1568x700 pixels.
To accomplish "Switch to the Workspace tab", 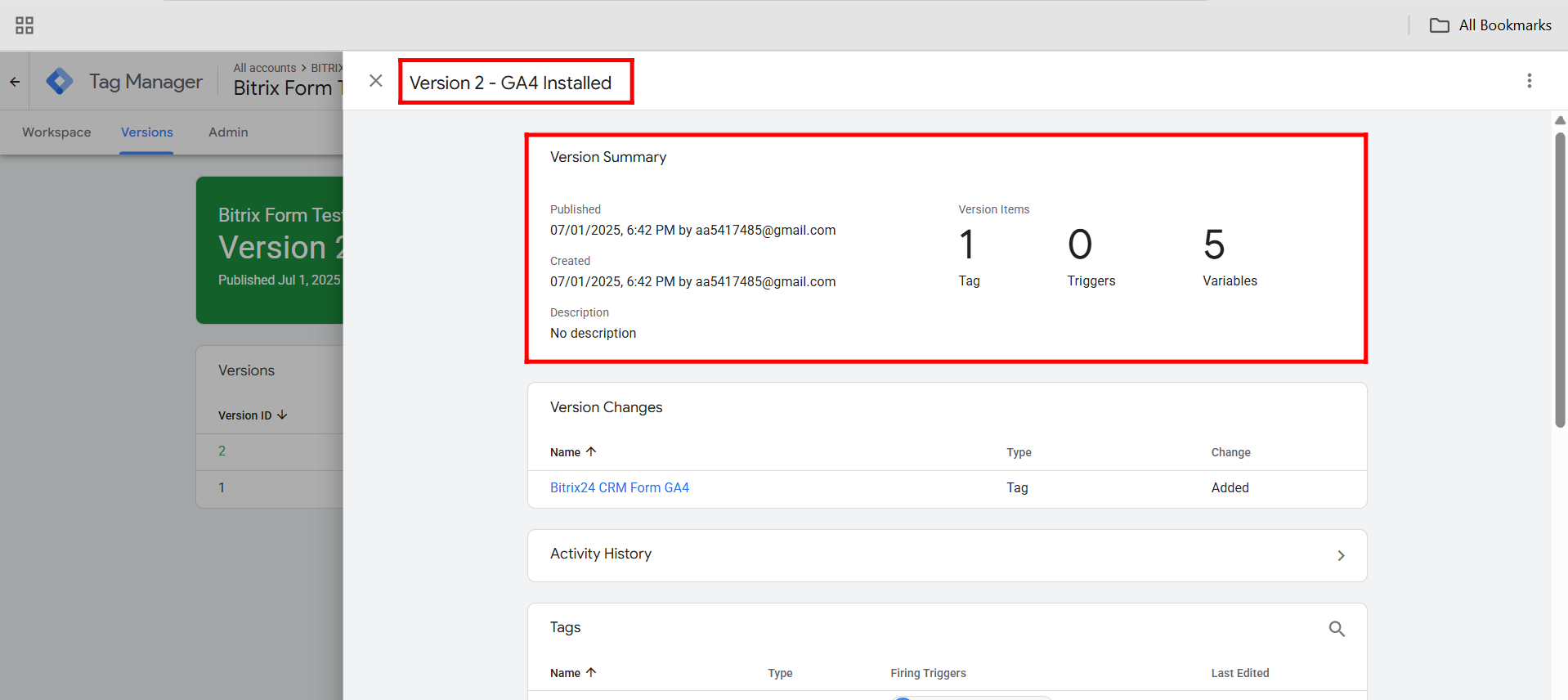I will [56, 132].
